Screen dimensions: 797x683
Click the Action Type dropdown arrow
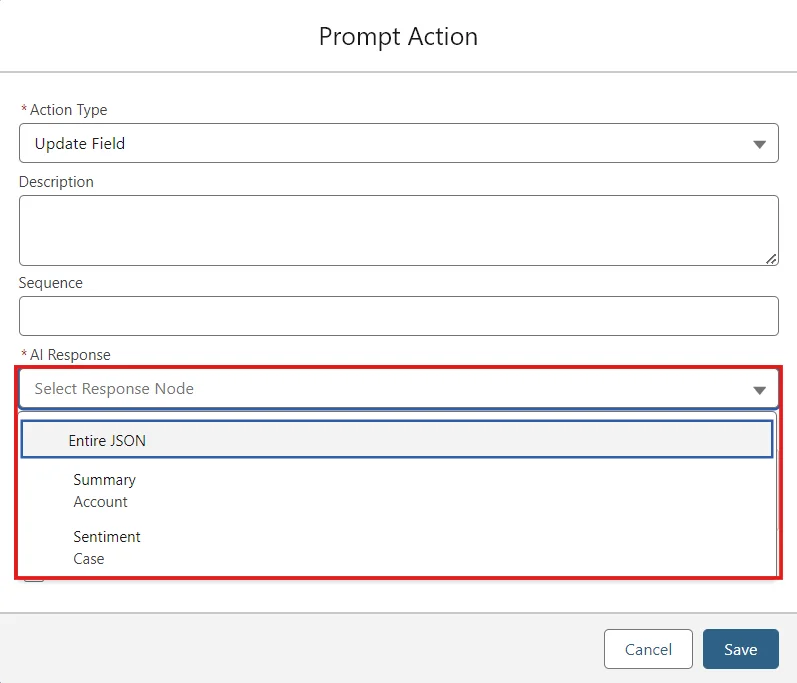(x=759, y=144)
